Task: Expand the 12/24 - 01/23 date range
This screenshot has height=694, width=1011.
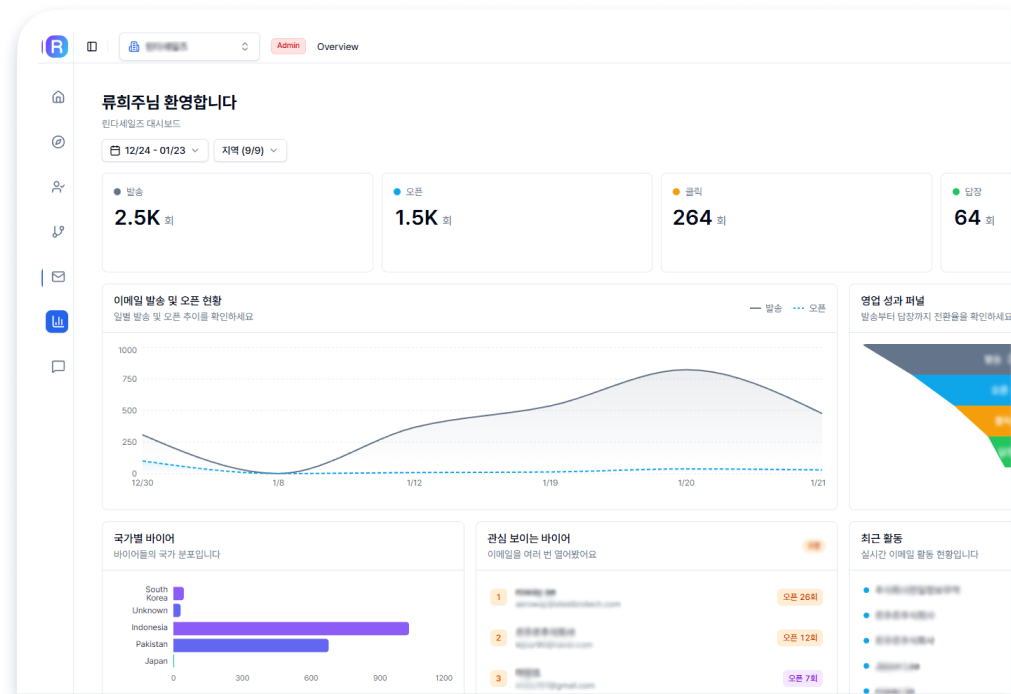Action: pos(154,150)
